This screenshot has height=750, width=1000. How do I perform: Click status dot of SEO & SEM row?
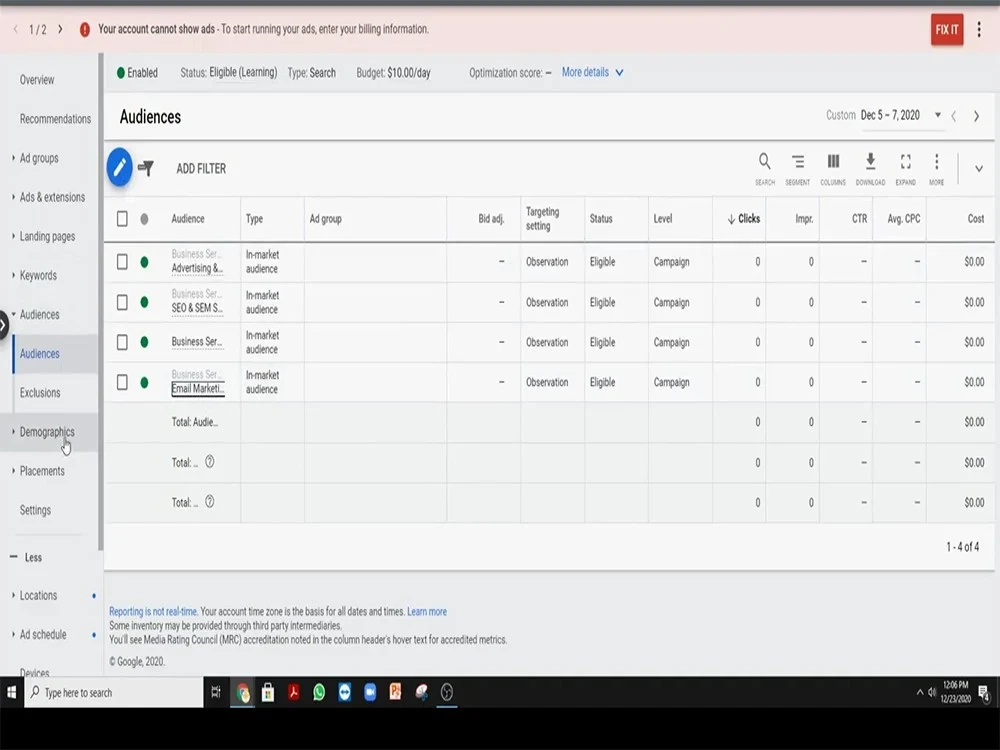click(145, 302)
